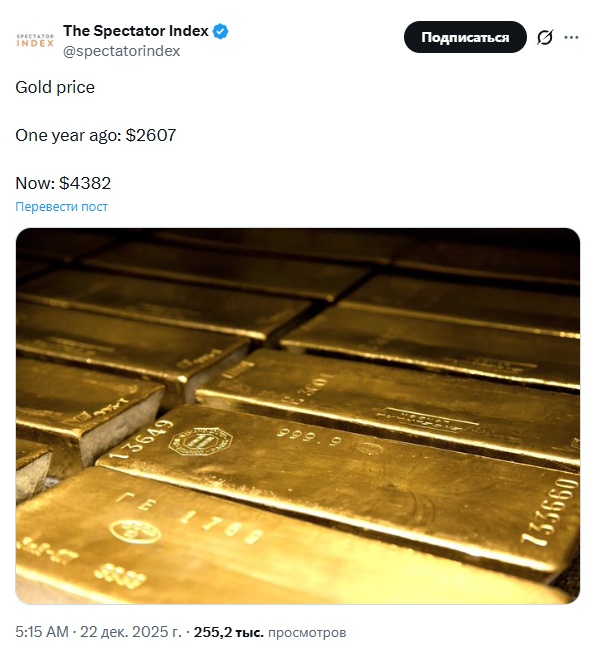Screen dimensions: 592x657
Task: Open the @spectatorindex handle link
Action: (x=122, y=51)
